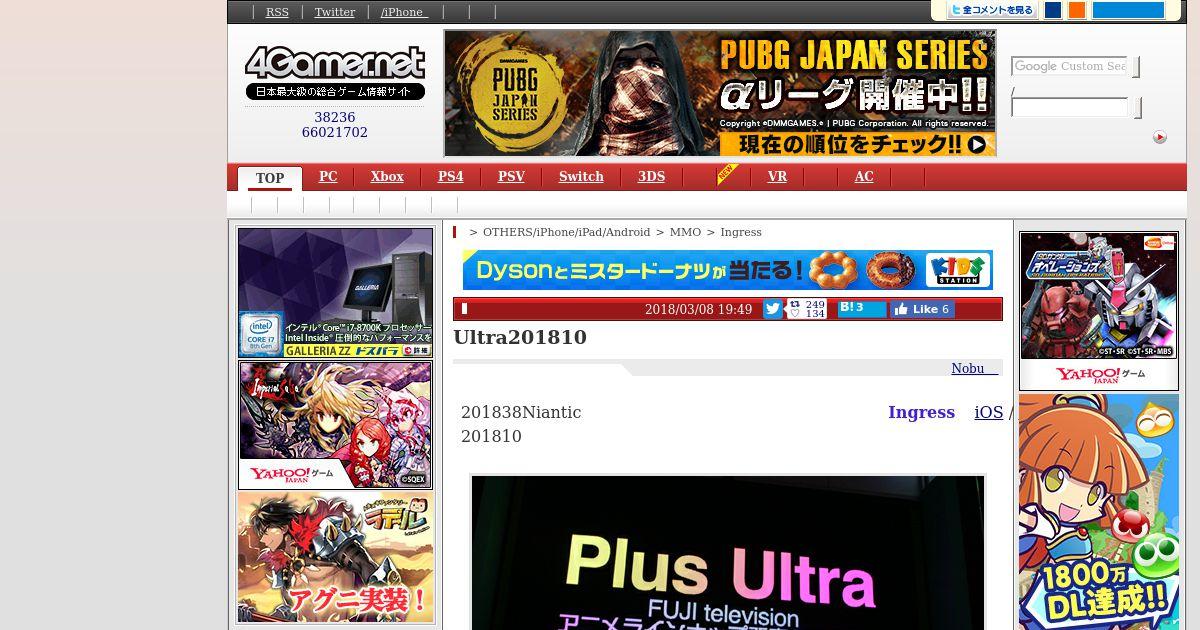Open the iOS platform link
Viewport: 1200px width, 630px height.
[x=989, y=412]
